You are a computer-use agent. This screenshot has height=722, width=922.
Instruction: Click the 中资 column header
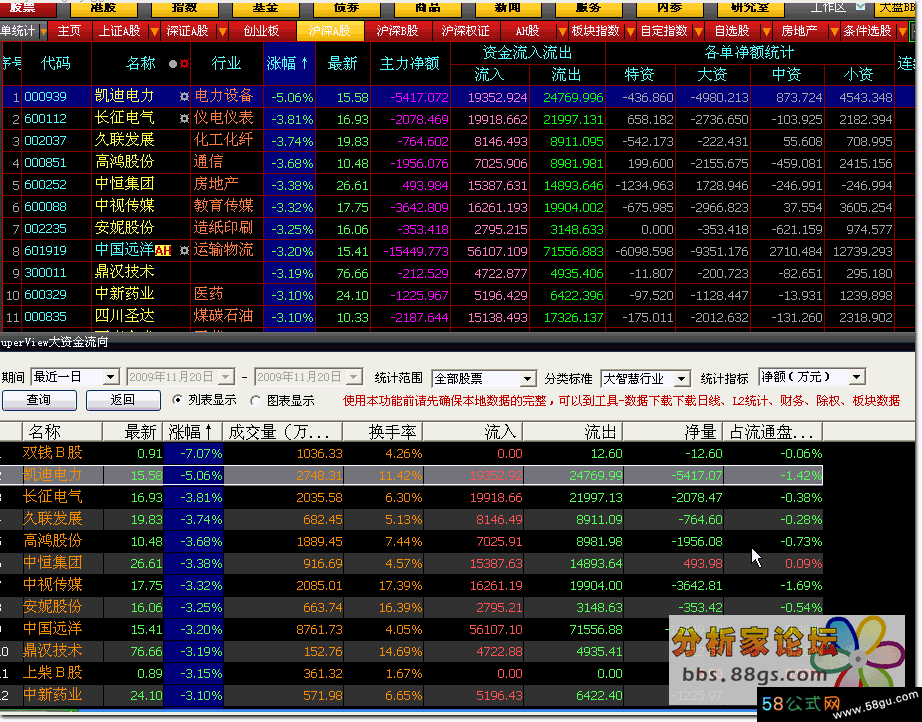787,75
